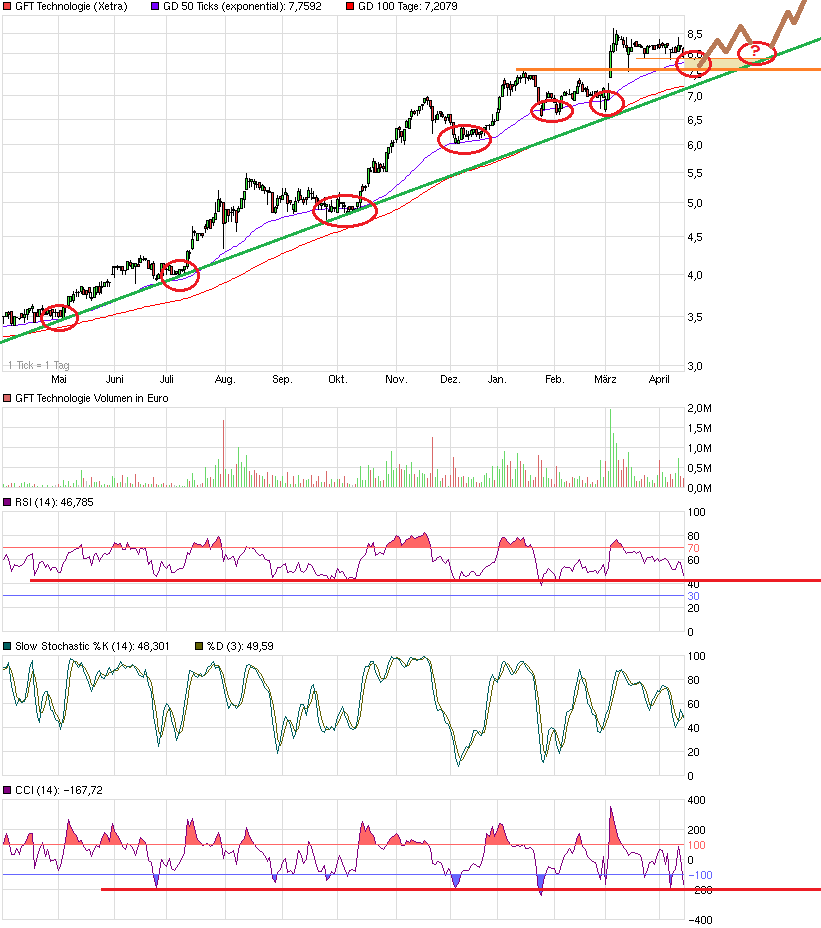
Task: Click the 4,5 price axis value
Action: coord(695,237)
